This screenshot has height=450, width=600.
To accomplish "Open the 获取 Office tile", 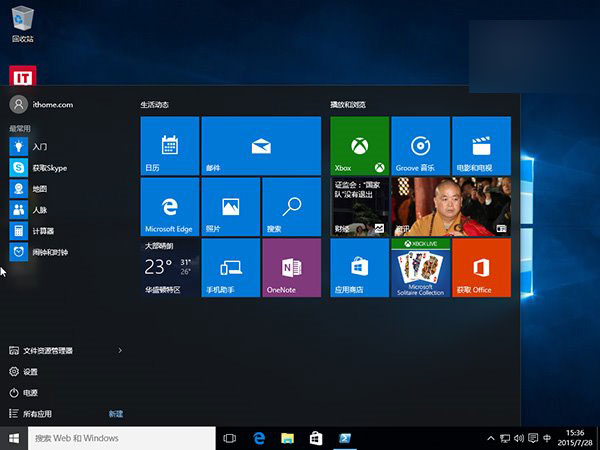I will pyautogui.click(x=481, y=267).
